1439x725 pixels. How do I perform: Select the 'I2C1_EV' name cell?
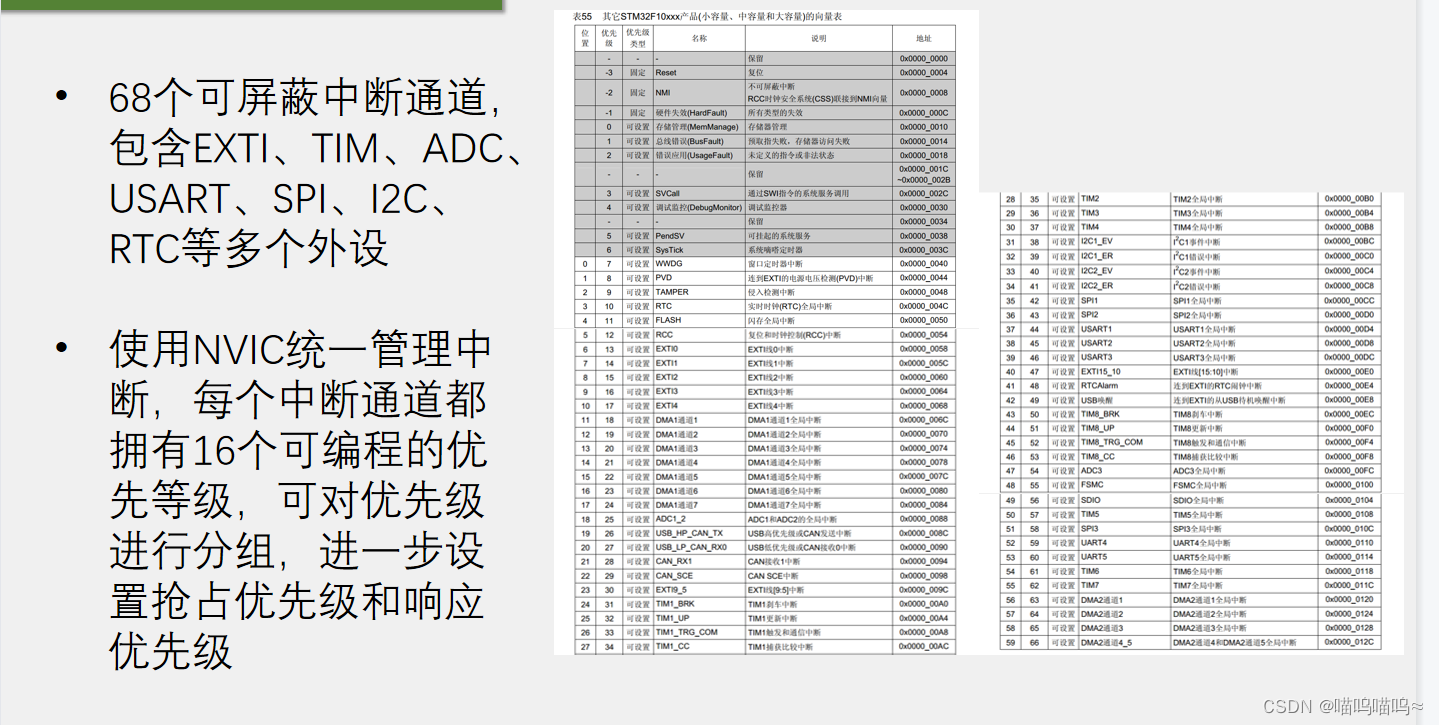tap(1125, 241)
